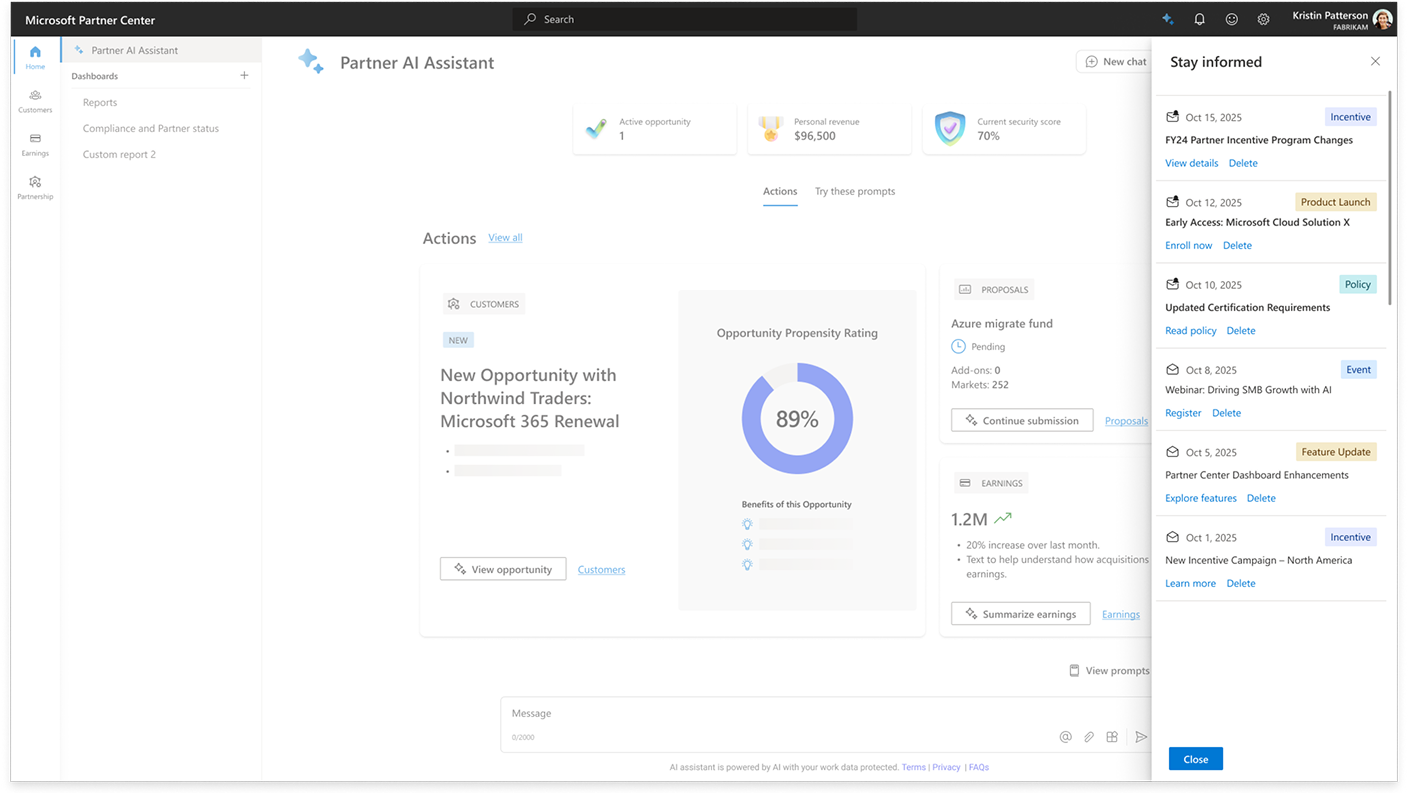
Task: Click the blue Close button in panel
Action: [1195, 759]
